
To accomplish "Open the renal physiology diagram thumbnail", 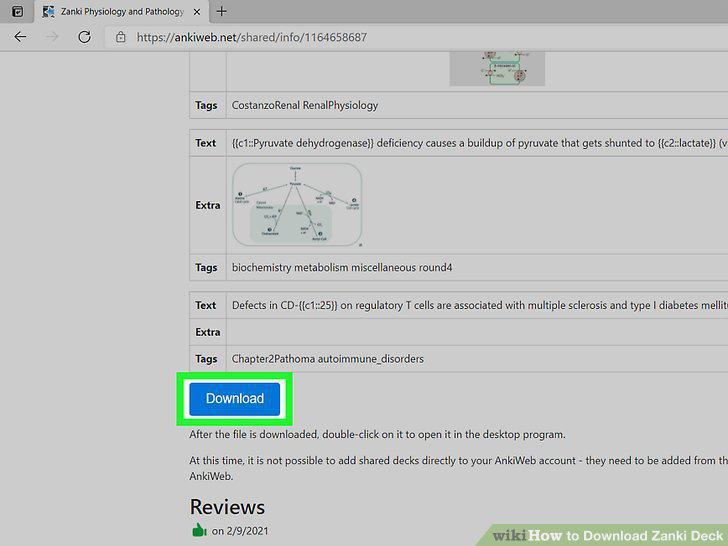I will point(497,69).
